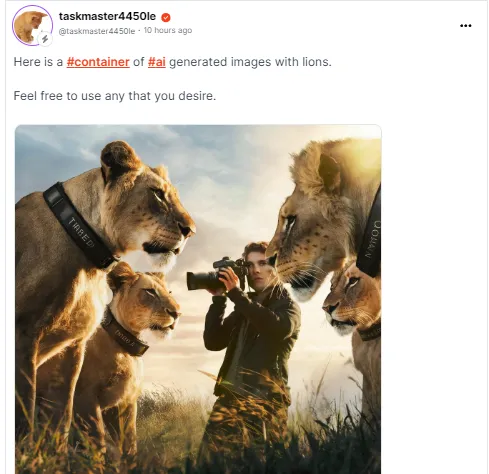This screenshot has width=489, height=474.
Task: Click the 'Feel free to use' sentence
Action: point(115,96)
